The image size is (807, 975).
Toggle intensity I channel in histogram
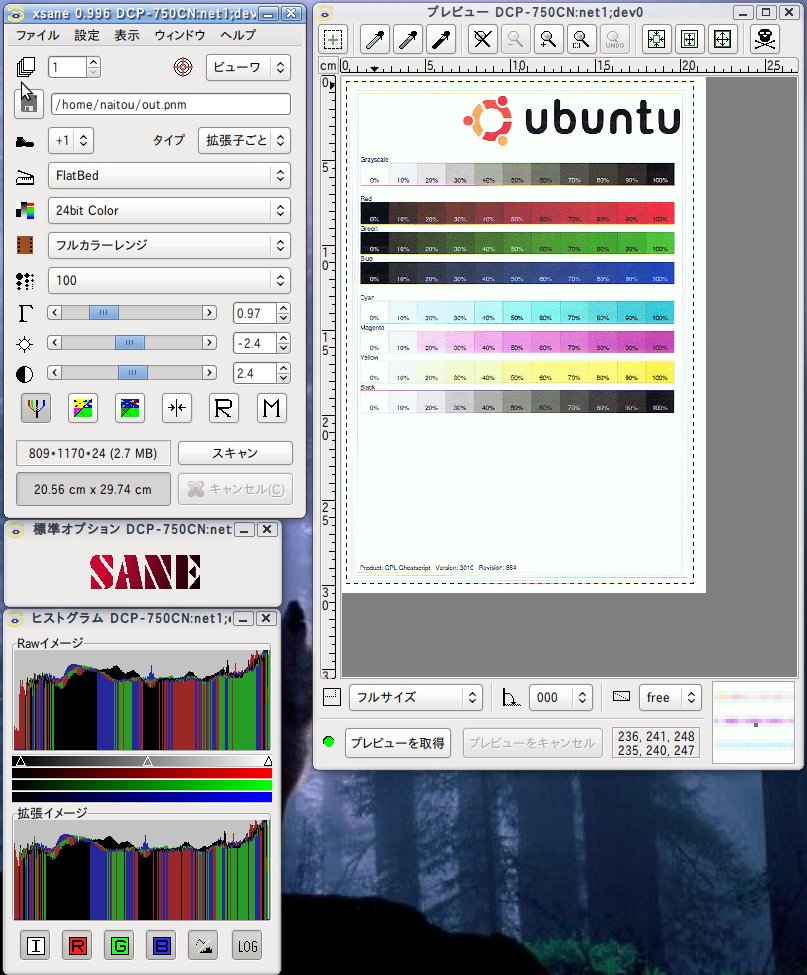click(x=35, y=946)
